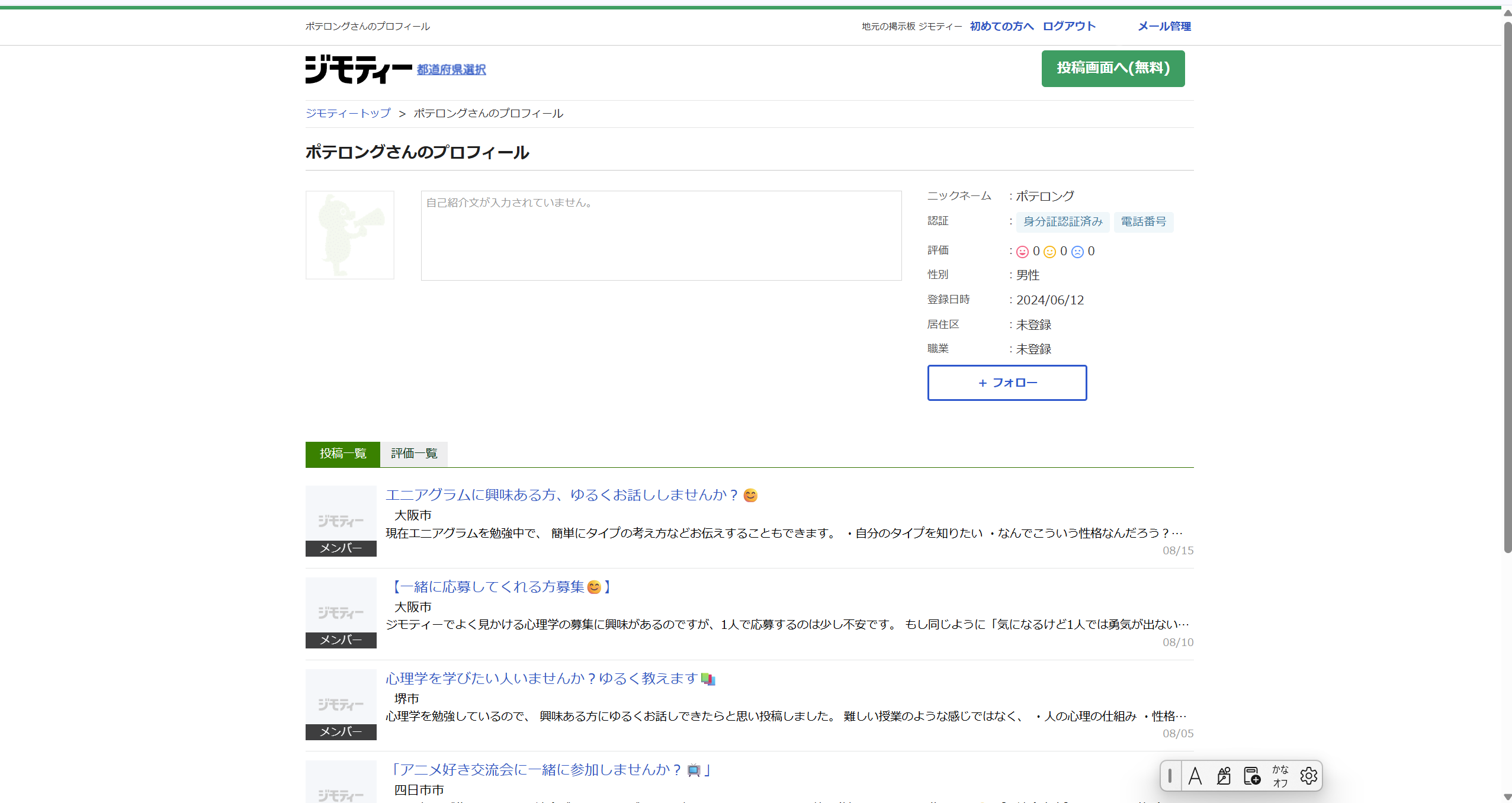Click IME input mode A icon

1195,776
